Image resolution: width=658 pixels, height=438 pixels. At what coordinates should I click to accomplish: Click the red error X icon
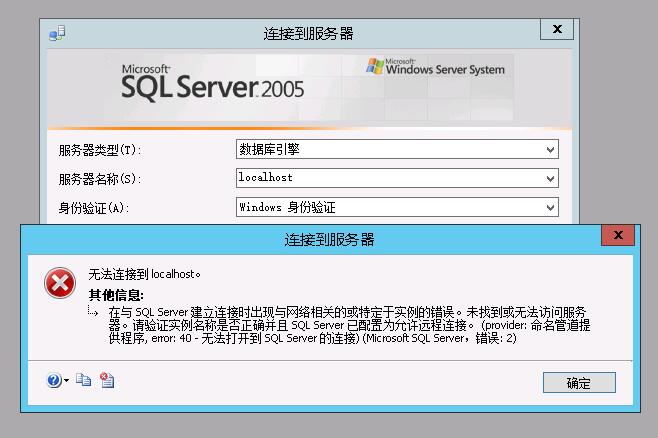coord(60,283)
